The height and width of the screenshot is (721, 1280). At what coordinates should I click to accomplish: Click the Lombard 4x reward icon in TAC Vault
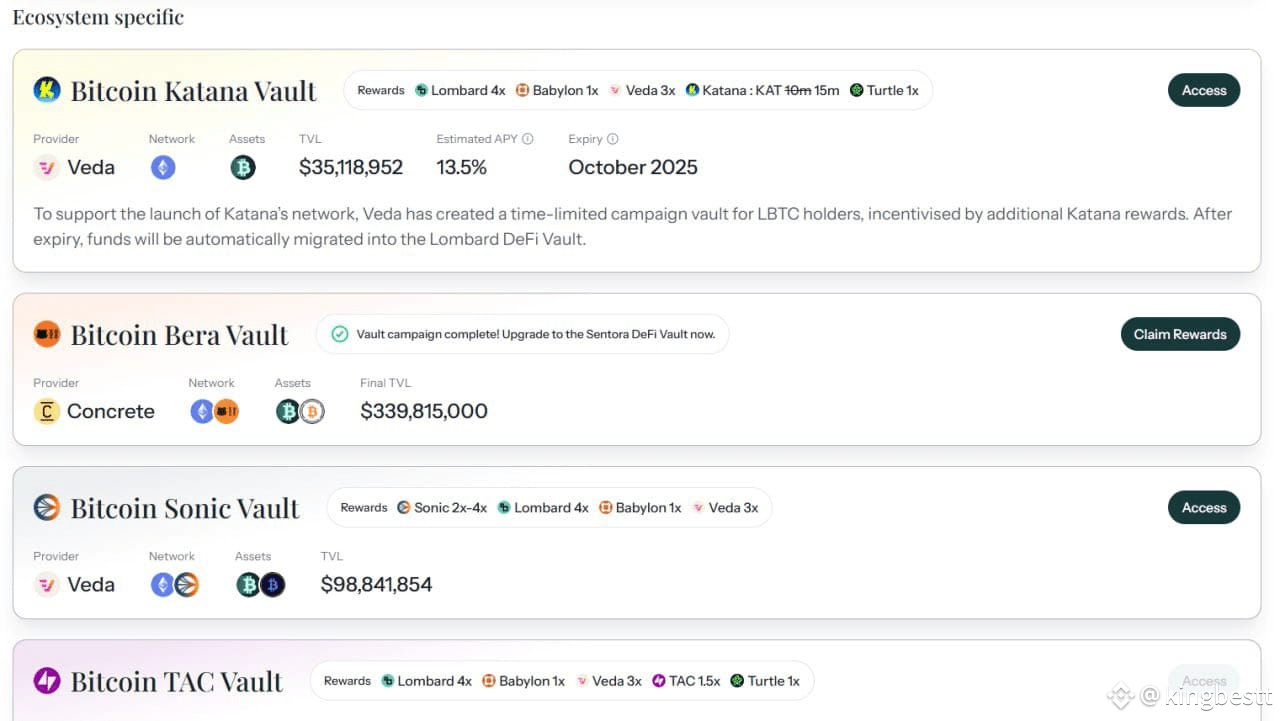pyautogui.click(x=388, y=681)
